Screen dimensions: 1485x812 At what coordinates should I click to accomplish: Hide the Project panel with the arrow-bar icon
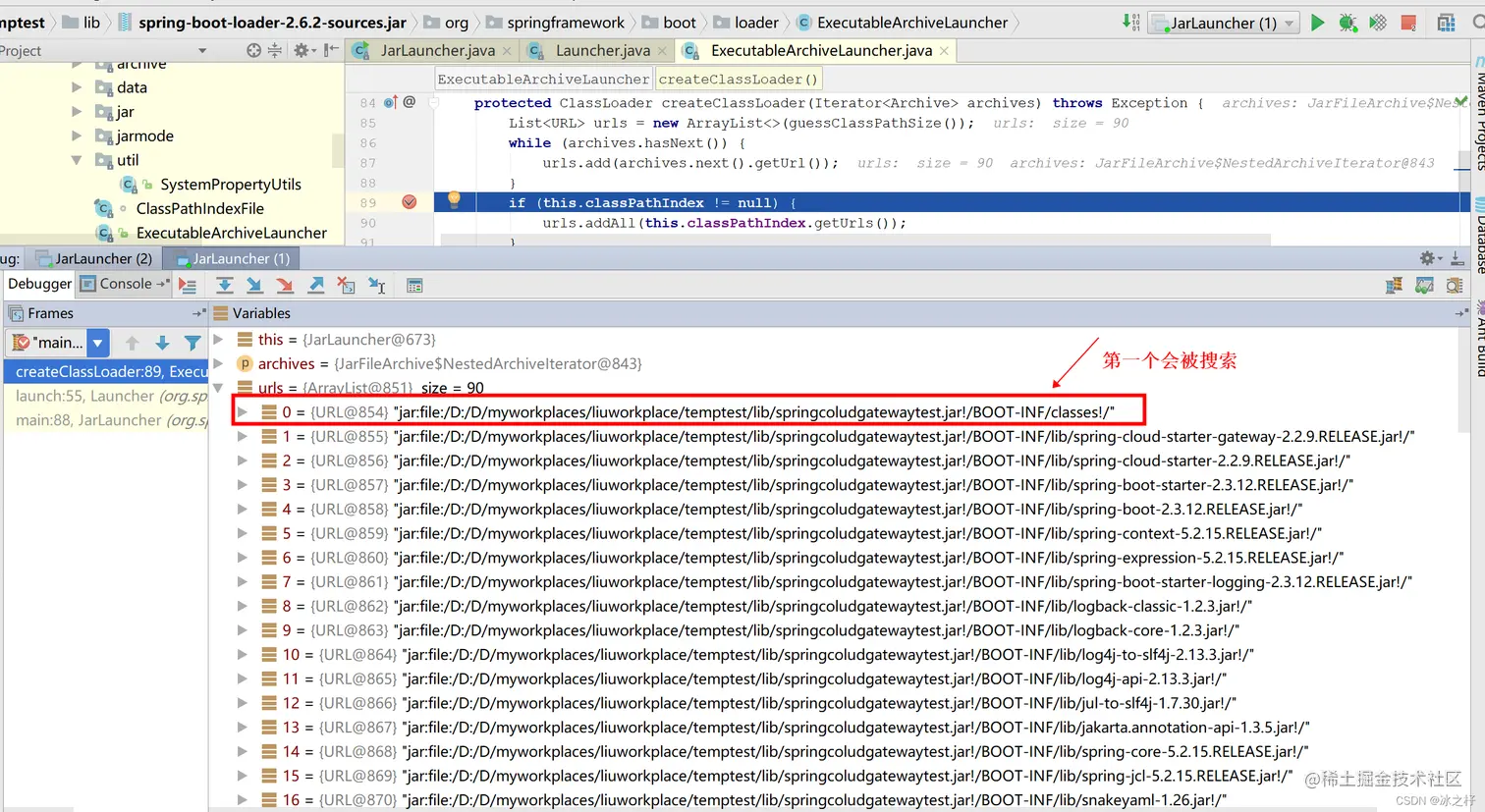[x=332, y=50]
